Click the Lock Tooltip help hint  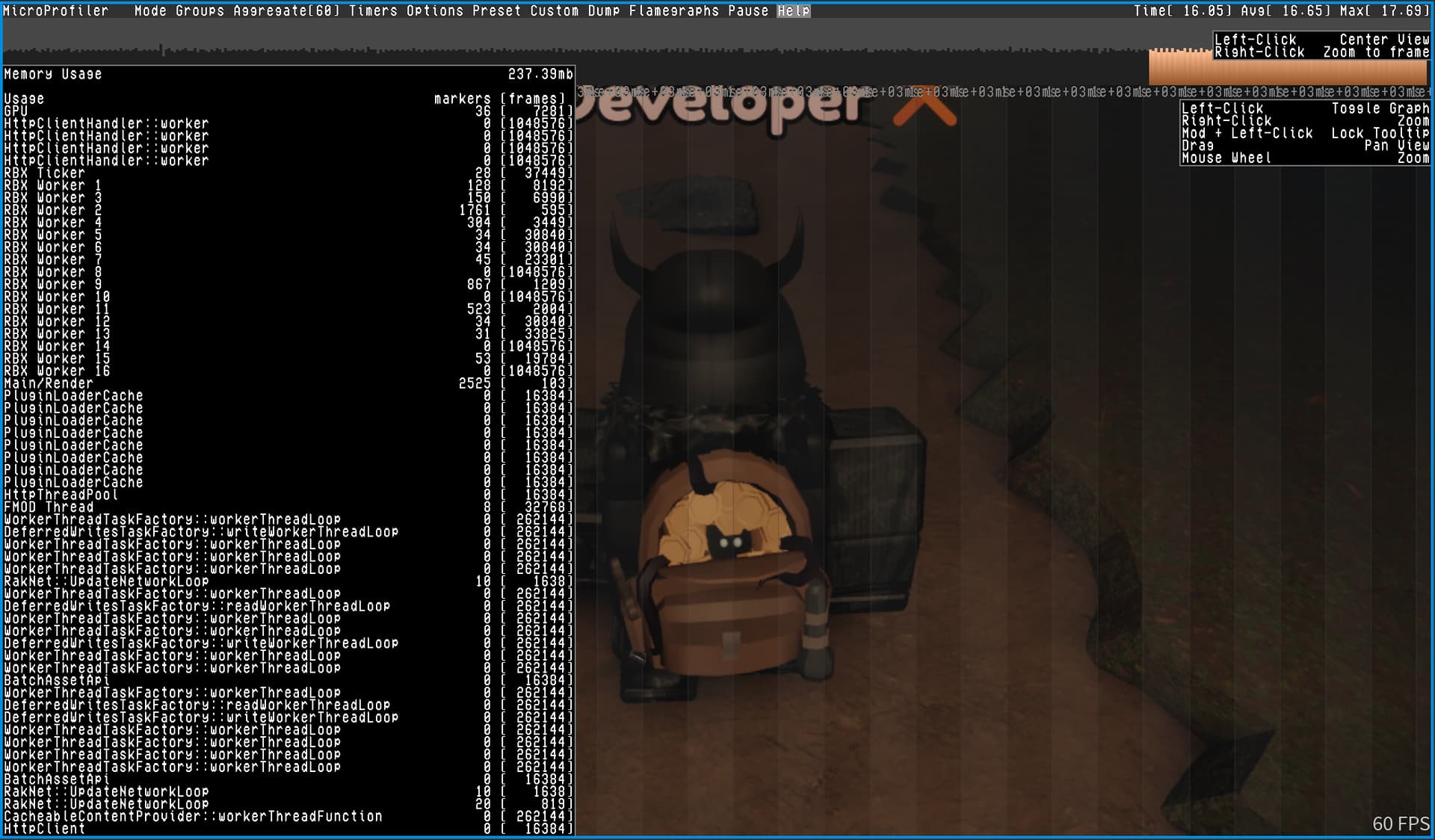[1380, 133]
